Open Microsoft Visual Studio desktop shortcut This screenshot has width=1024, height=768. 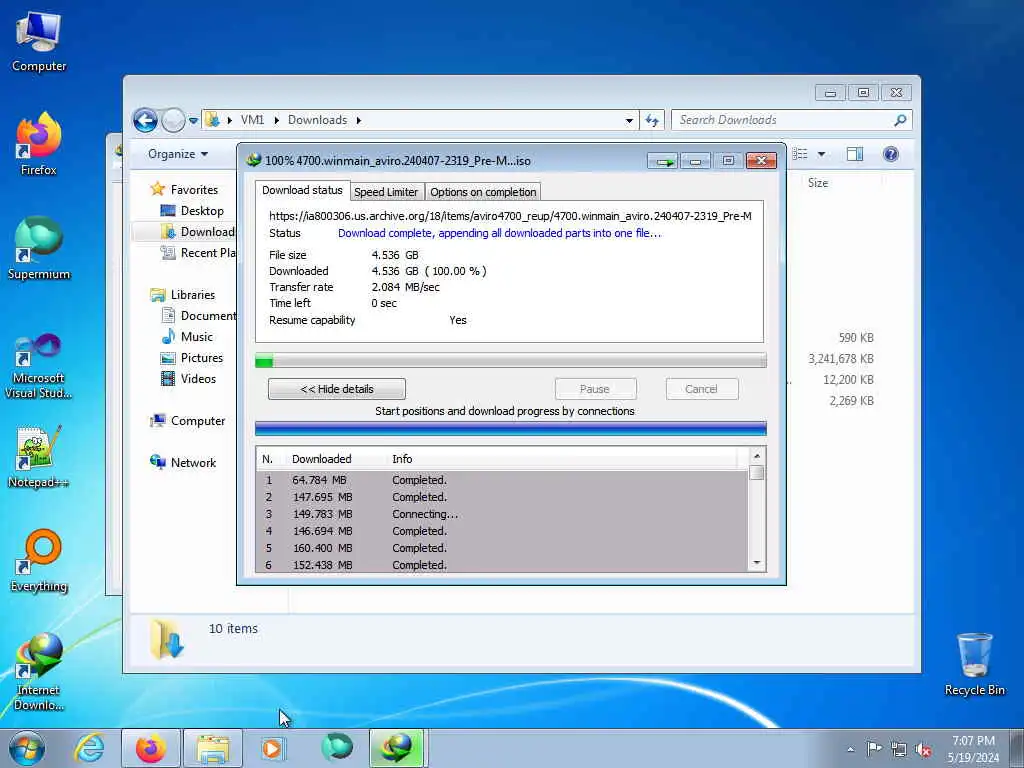tap(39, 366)
